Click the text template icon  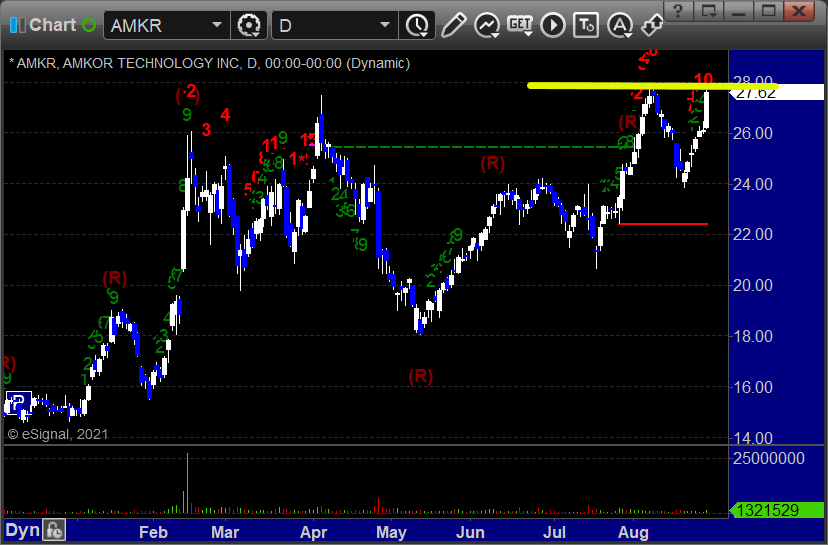coord(586,25)
